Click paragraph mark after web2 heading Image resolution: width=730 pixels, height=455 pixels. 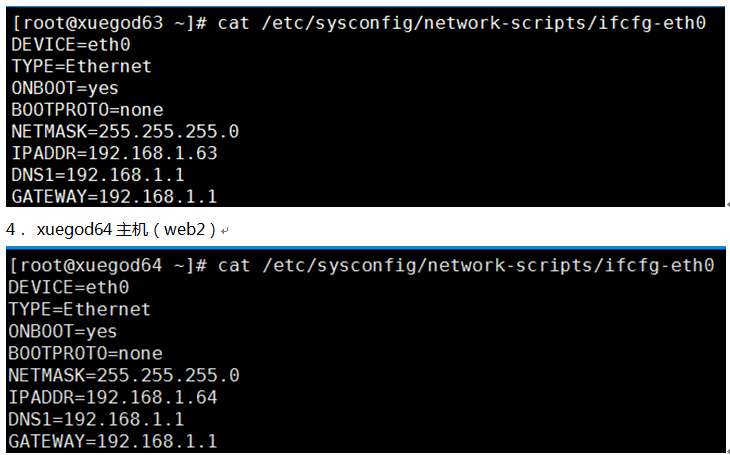(225, 231)
